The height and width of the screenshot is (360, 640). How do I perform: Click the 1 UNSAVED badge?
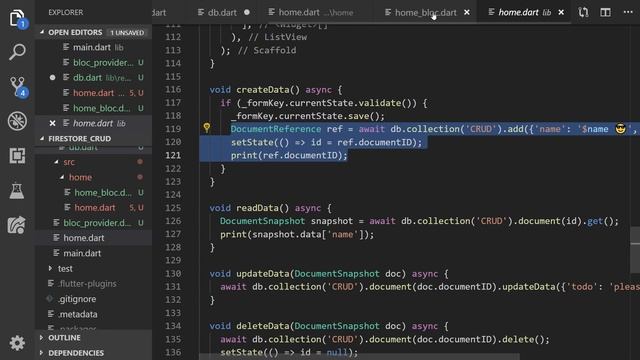tap(127, 32)
